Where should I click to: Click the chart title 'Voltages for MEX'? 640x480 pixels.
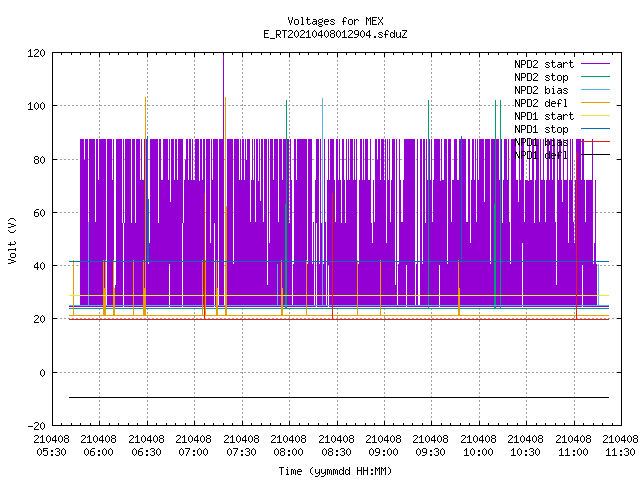[x=335, y=21]
